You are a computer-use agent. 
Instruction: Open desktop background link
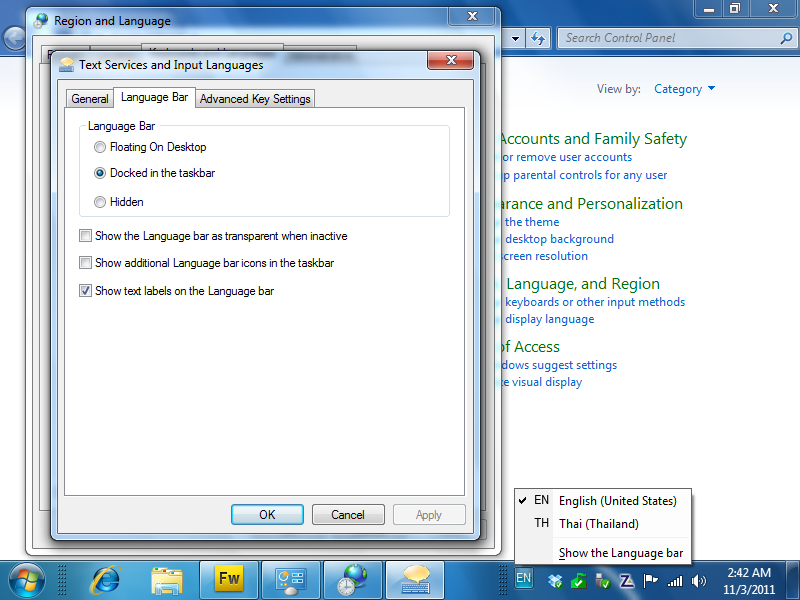click(559, 239)
